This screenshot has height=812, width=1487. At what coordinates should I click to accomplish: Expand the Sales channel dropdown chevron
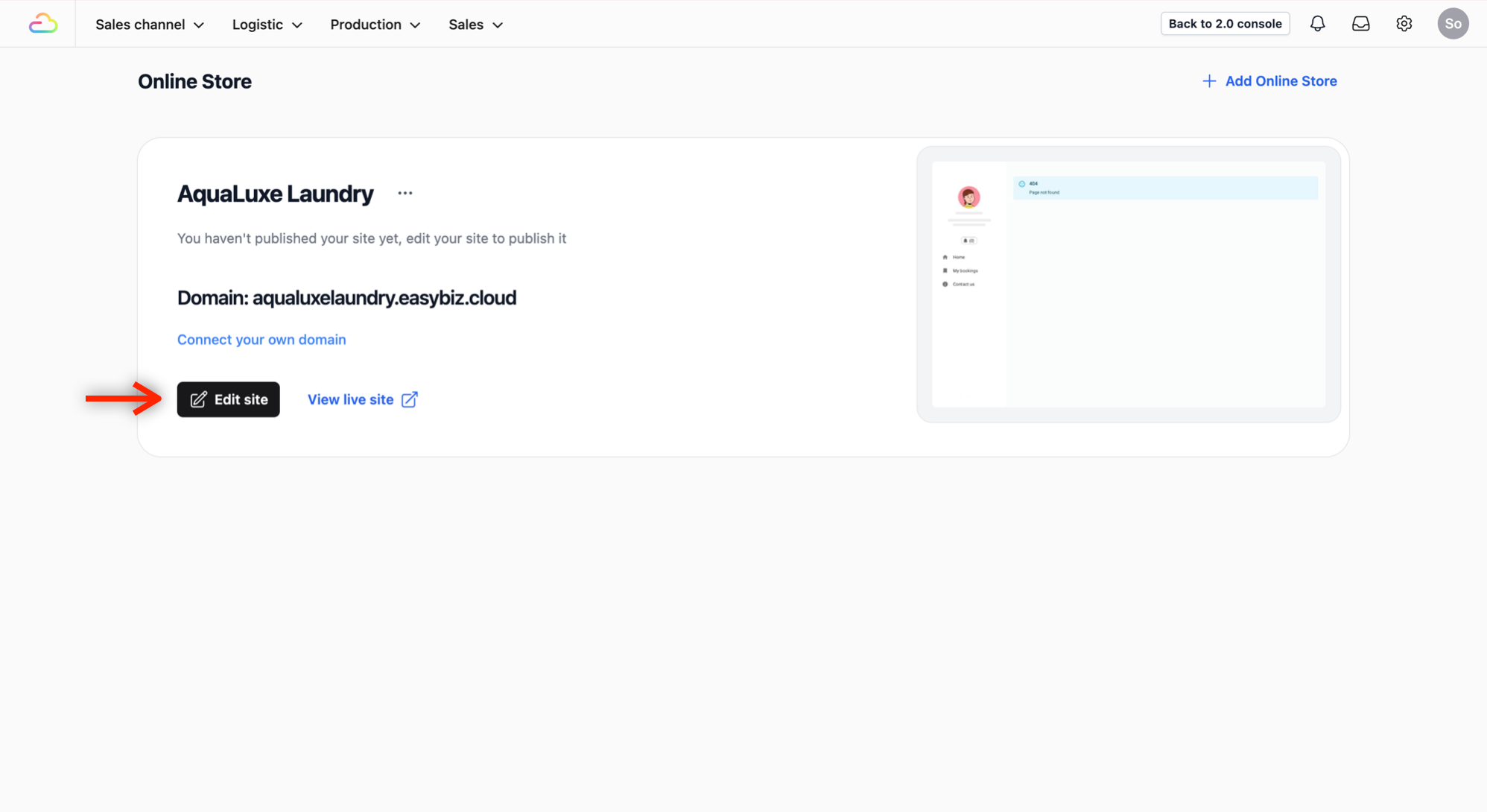[x=199, y=25]
